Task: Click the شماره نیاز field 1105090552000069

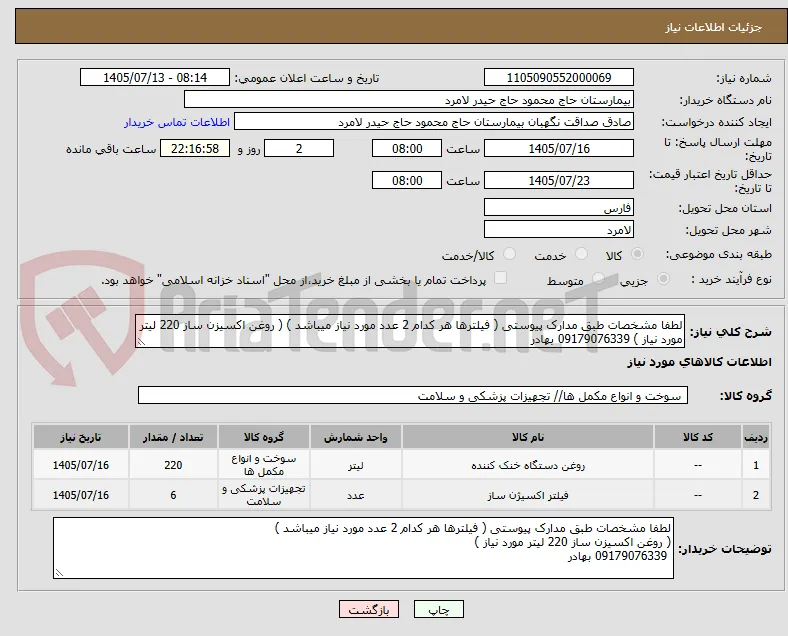Action: (x=558, y=77)
